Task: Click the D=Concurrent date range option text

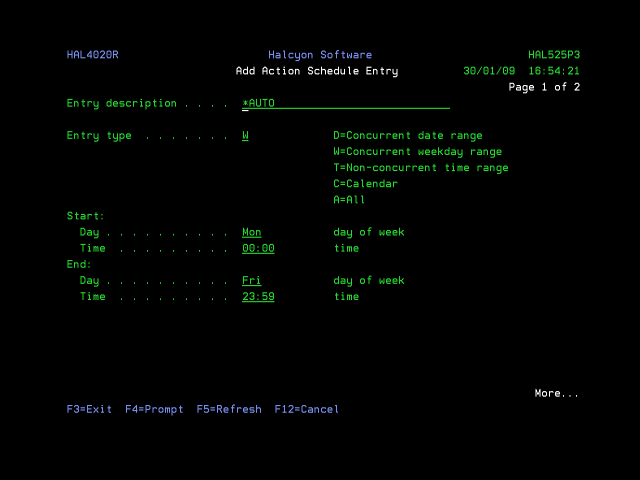Action: click(407, 135)
